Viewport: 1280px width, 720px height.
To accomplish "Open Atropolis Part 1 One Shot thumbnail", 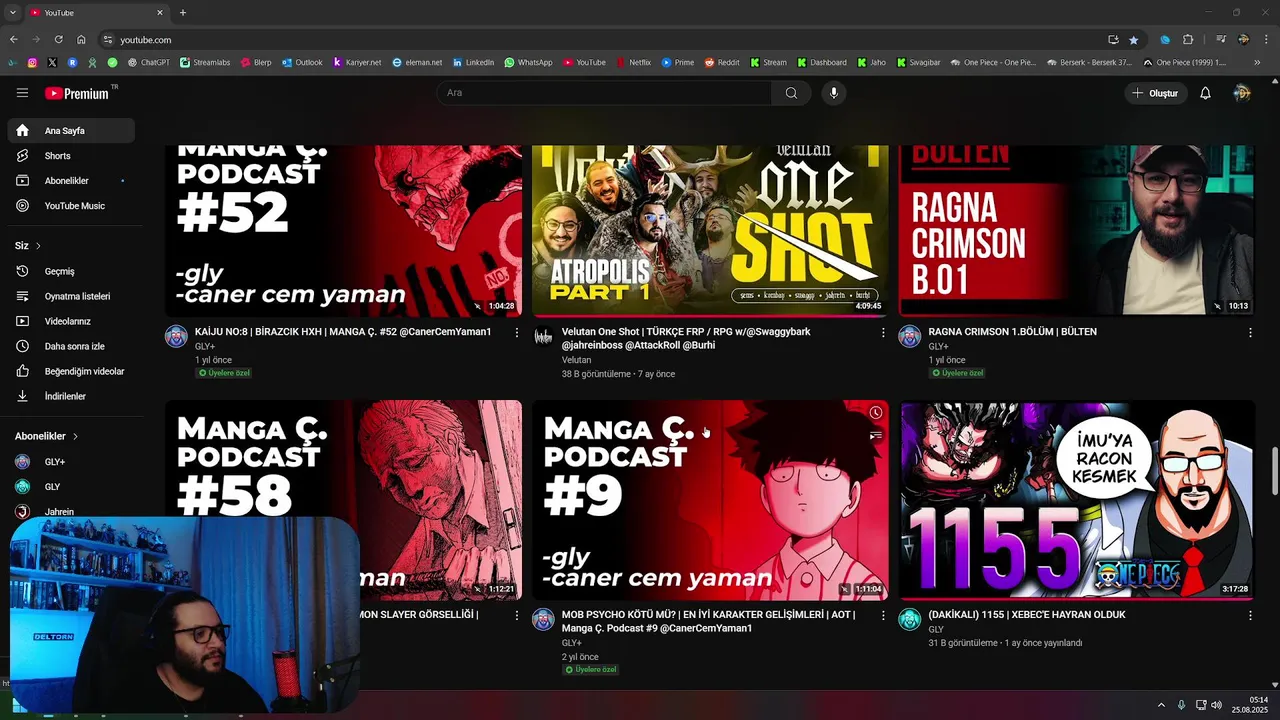I will (x=710, y=230).
